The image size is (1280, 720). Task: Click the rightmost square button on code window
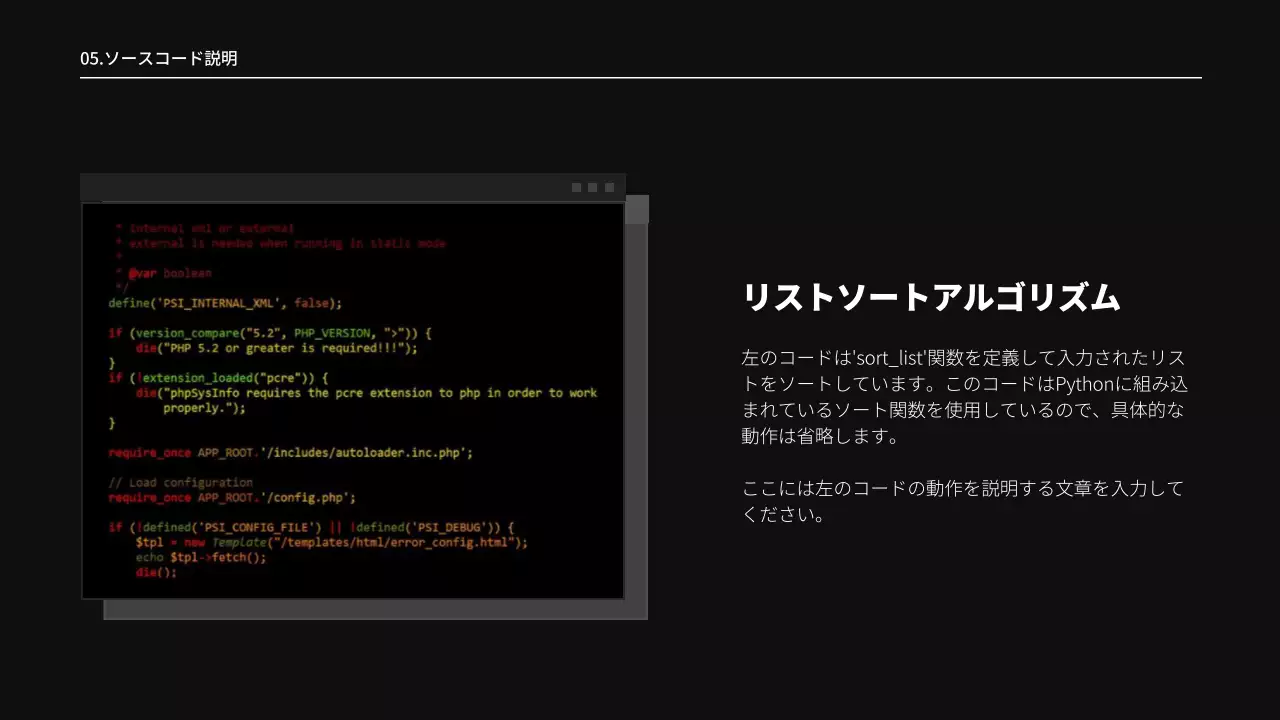pyautogui.click(x=609, y=186)
